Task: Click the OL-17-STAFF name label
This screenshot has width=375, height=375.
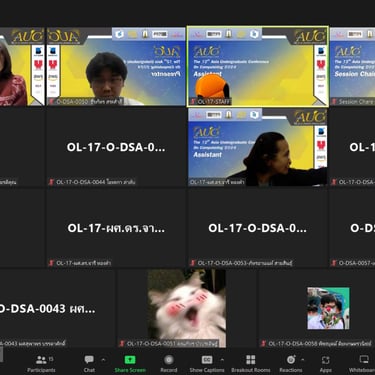Action: [214, 101]
